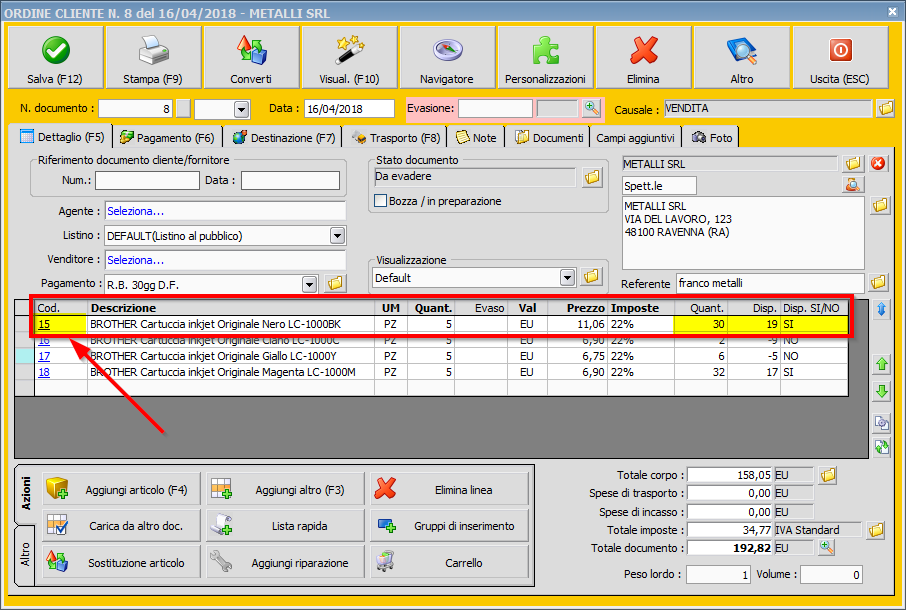The height and width of the screenshot is (610, 906).
Task: Switch to Dettaglio (F5) tab
Action: pyautogui.click(x=62, y=137)
